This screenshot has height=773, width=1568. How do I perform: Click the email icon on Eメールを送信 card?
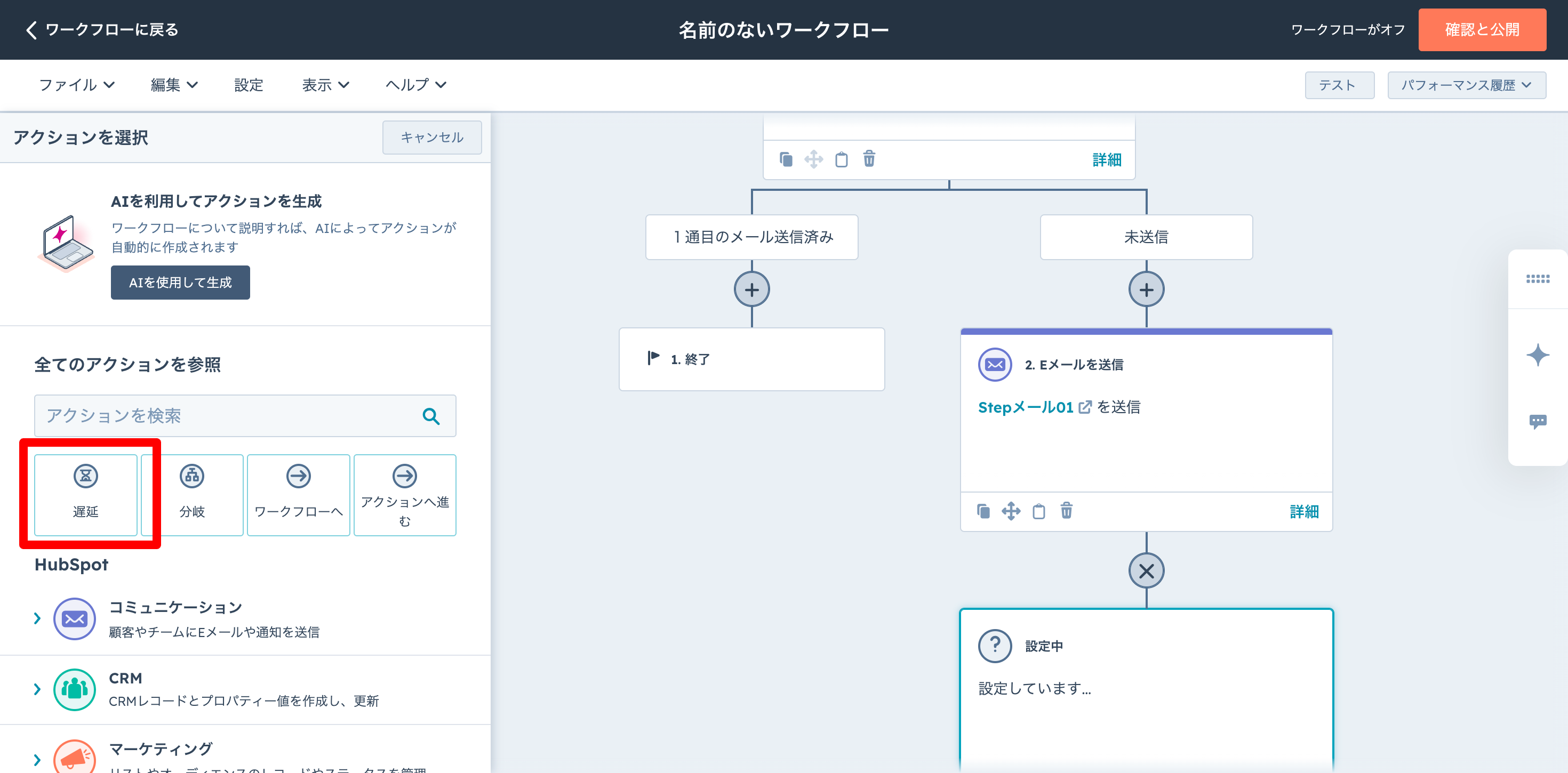995,365
